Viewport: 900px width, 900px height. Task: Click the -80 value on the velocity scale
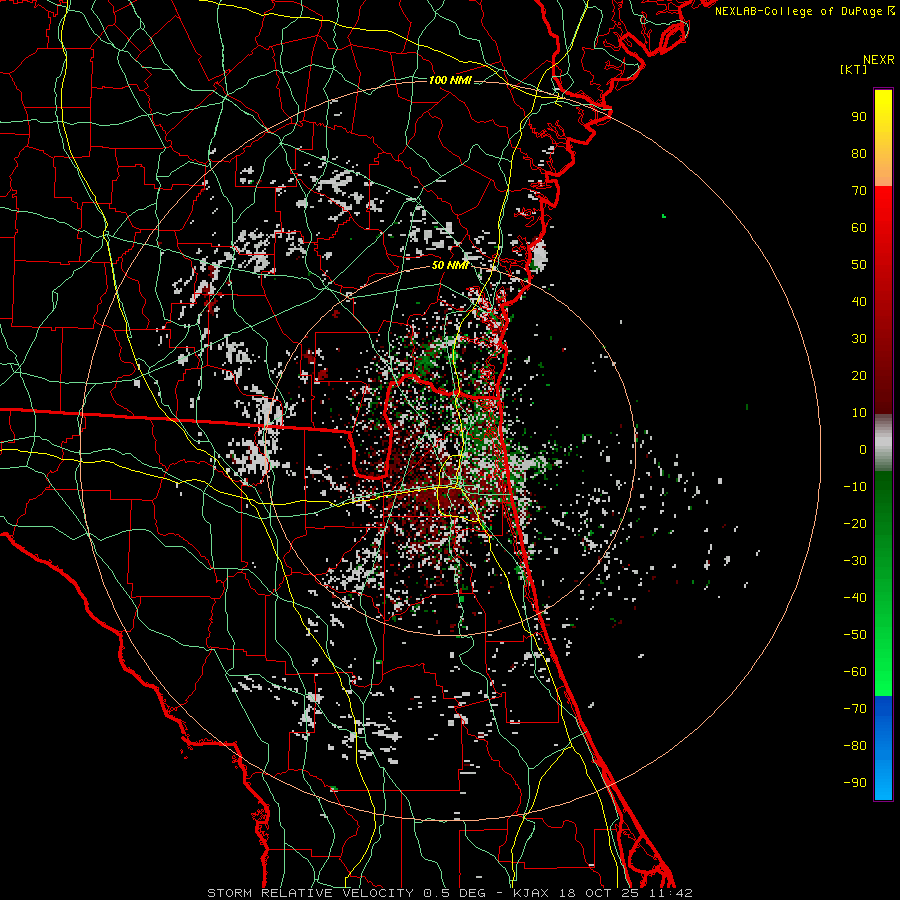855,746
